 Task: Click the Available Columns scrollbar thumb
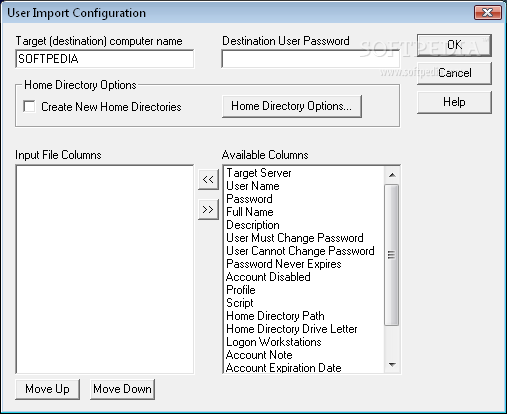click(392, 255)
